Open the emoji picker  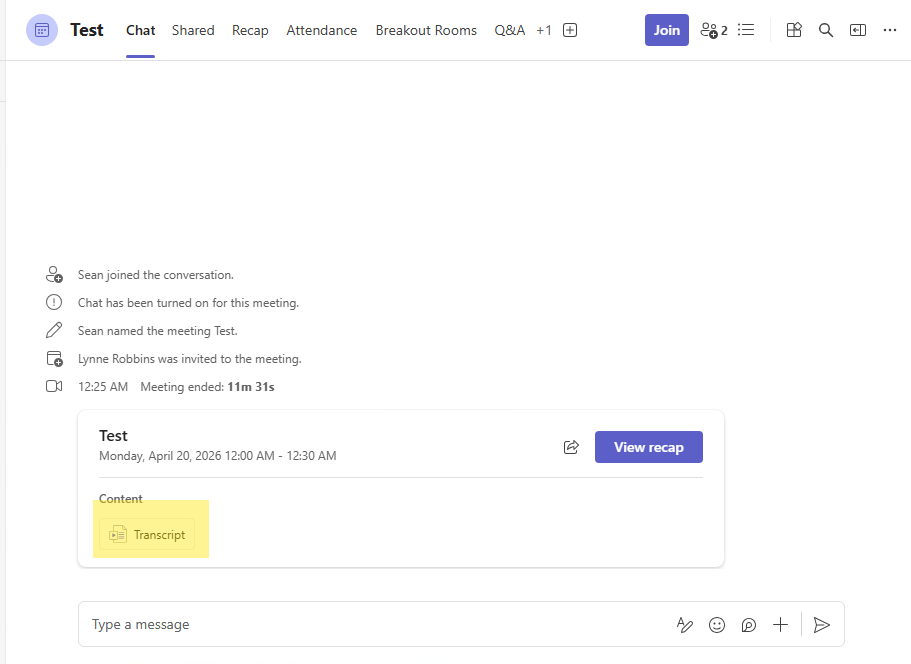coord(717,625)
